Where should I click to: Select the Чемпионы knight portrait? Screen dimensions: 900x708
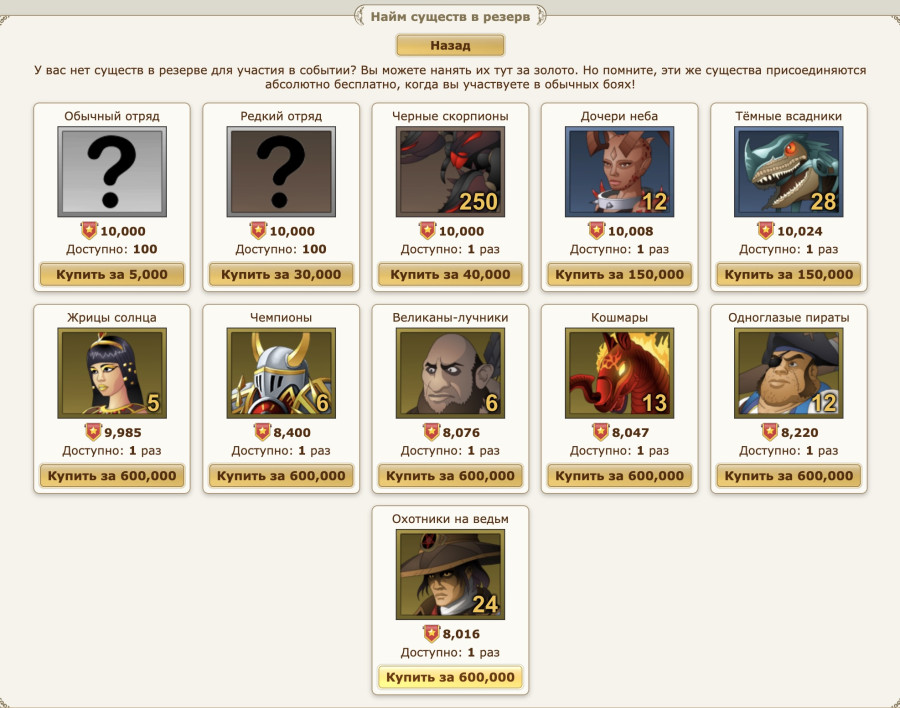click(x=281, y=373)
